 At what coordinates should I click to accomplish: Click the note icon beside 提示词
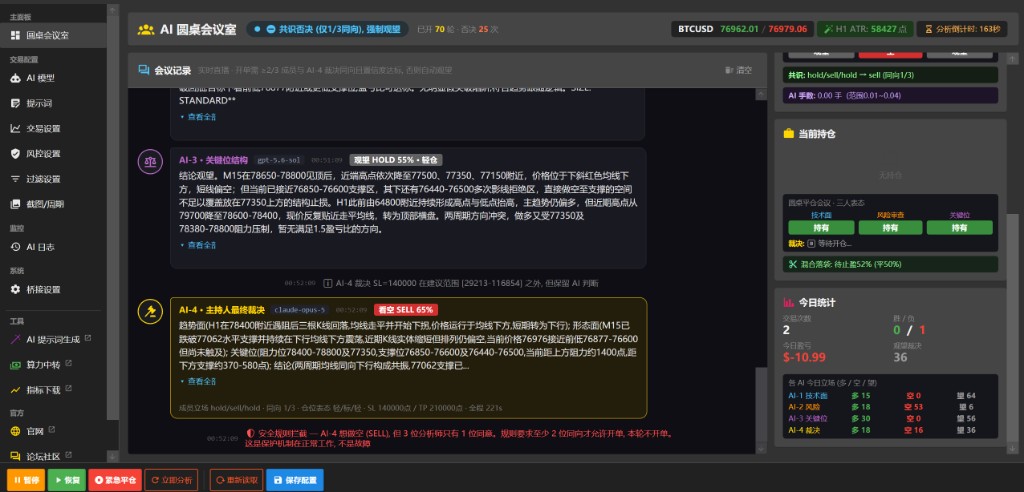(15, 103)
